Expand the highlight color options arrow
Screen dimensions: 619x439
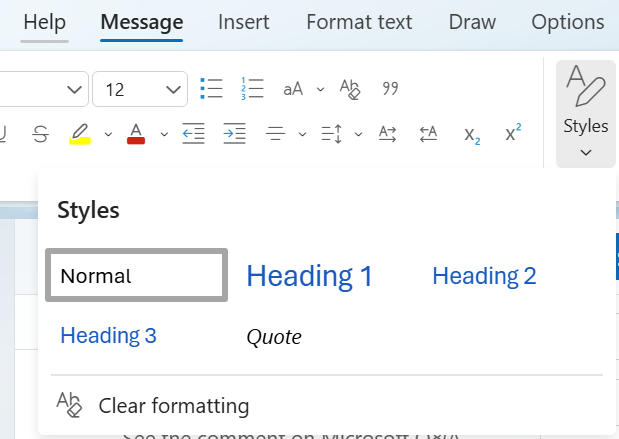pyautogui.click(x=108, y=135)
